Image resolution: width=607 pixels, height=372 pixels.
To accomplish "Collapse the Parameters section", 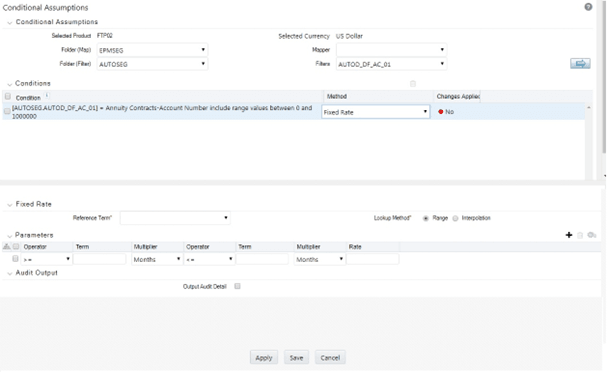I will tap(9, 235).
